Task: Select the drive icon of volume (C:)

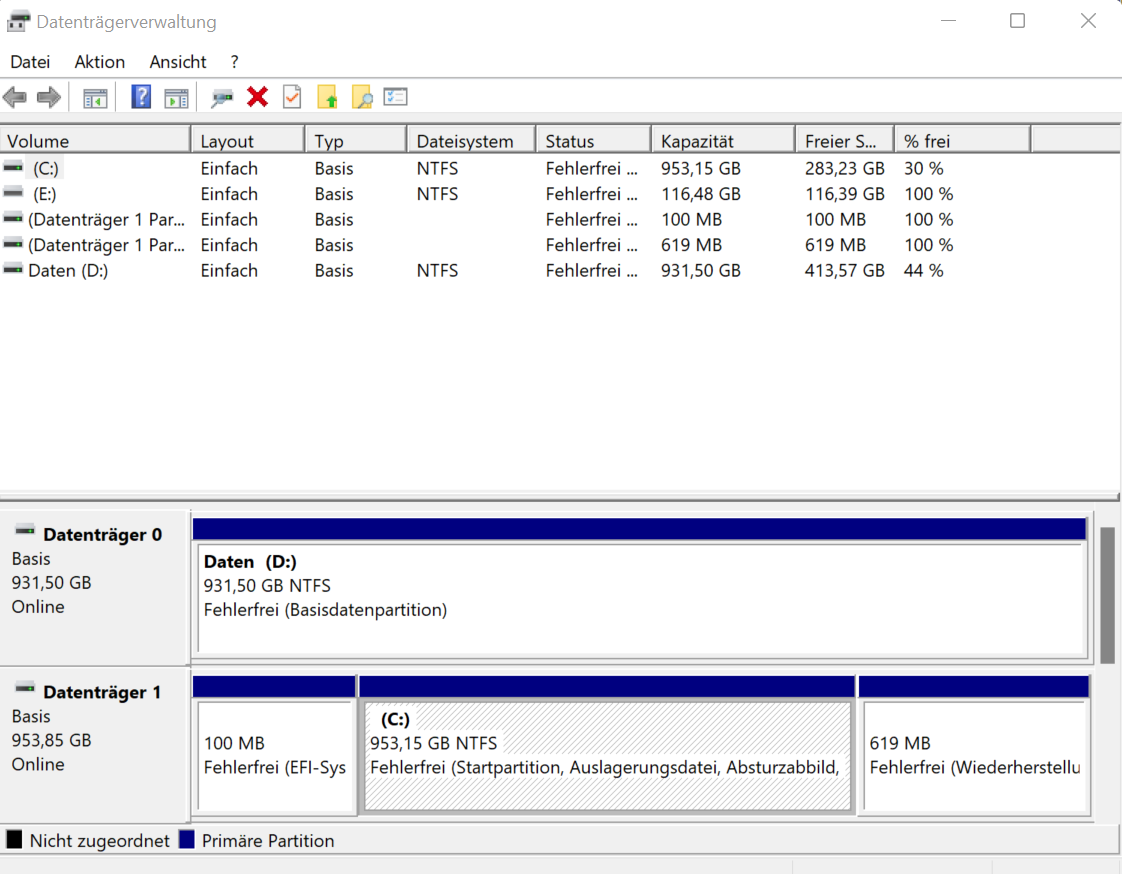Action: coord(13,167)
